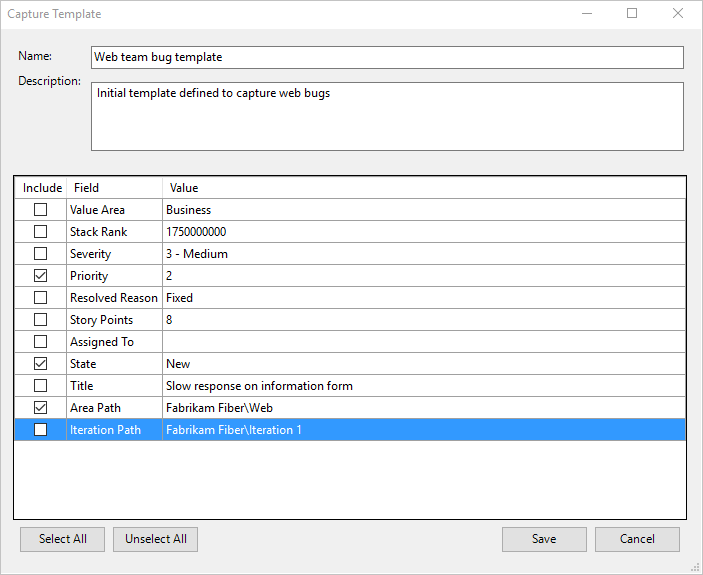Click the Unselect All button
The width and height of the screenshot is (703, 575).
tap(156, 539)
